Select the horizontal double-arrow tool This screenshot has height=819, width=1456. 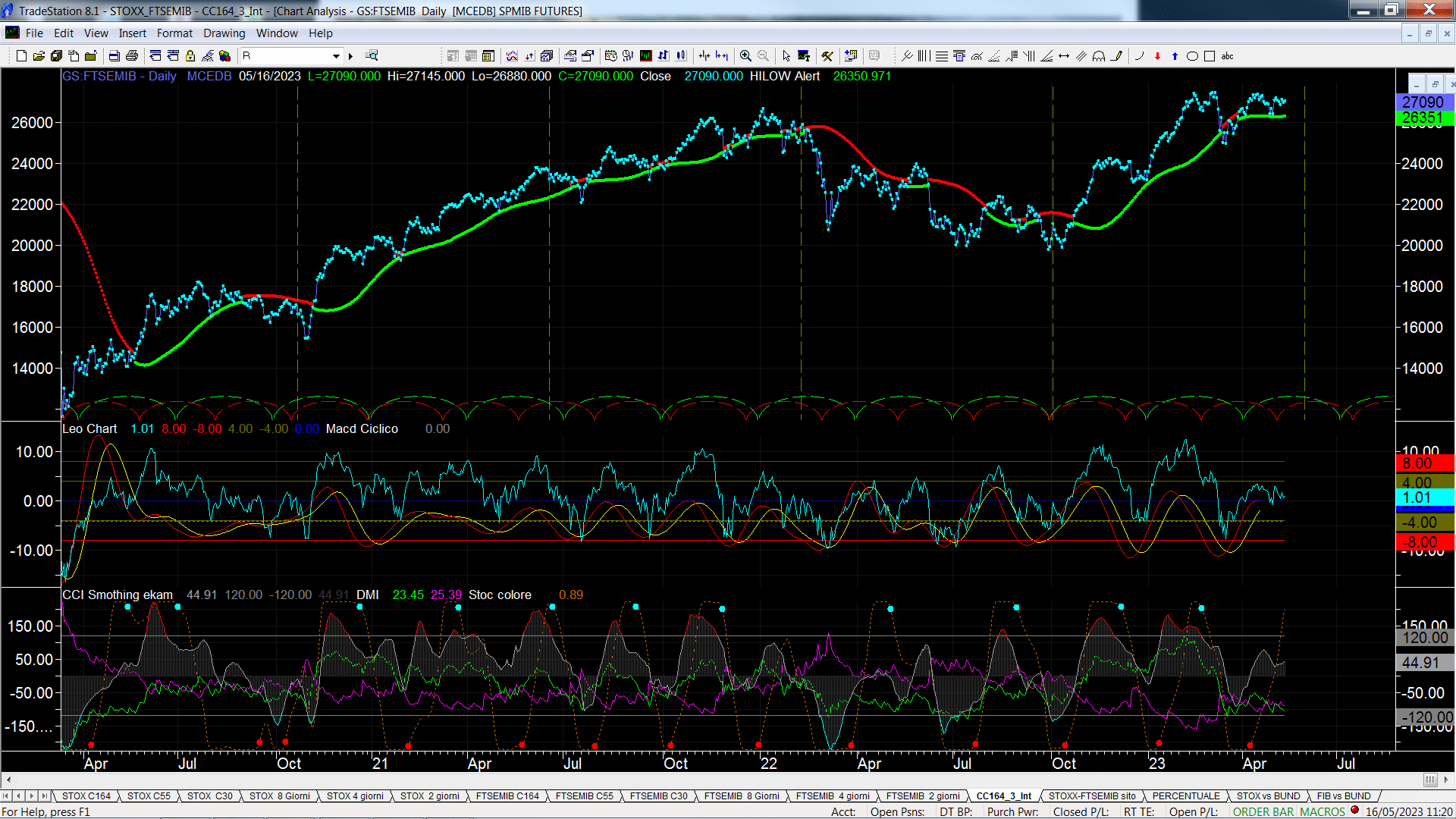[1064, 56]
